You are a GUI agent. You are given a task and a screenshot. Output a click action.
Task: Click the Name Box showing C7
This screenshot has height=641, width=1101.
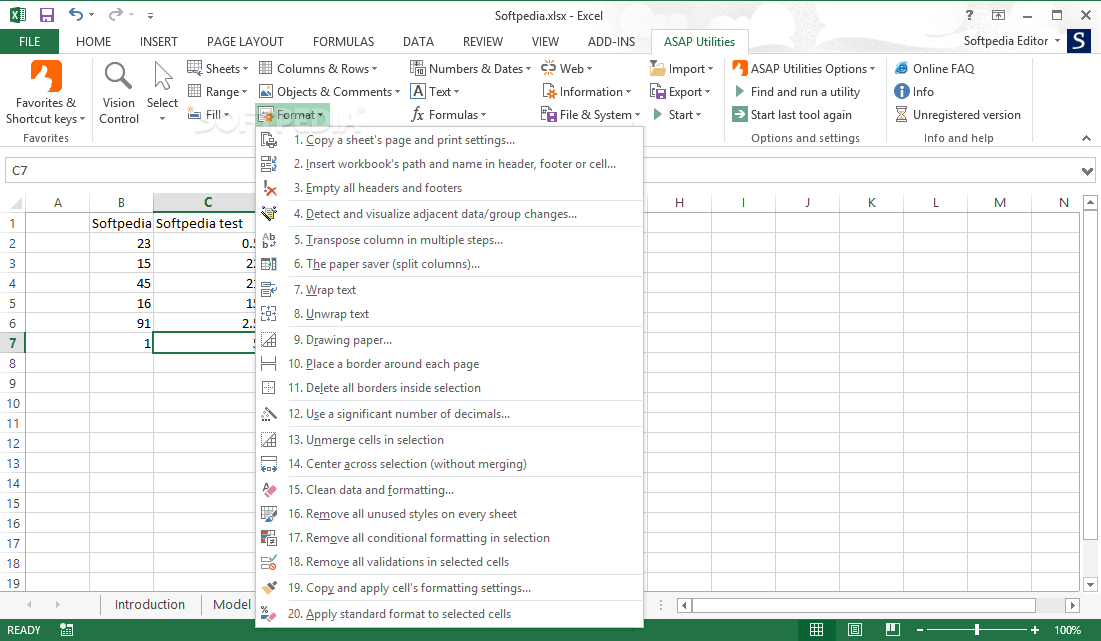click(x=130, y=171)
